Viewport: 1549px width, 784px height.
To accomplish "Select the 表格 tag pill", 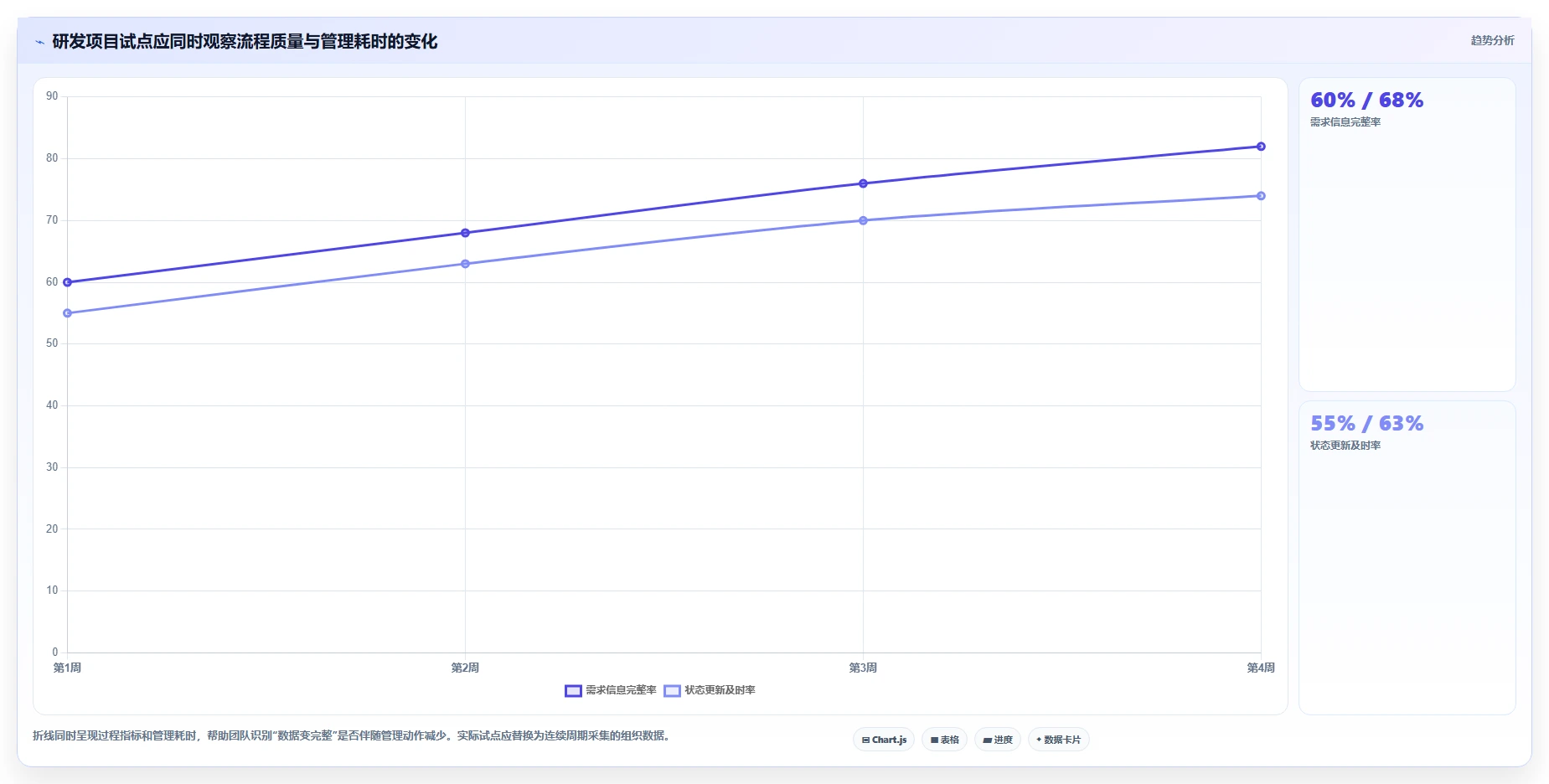I will pos(944,740).
